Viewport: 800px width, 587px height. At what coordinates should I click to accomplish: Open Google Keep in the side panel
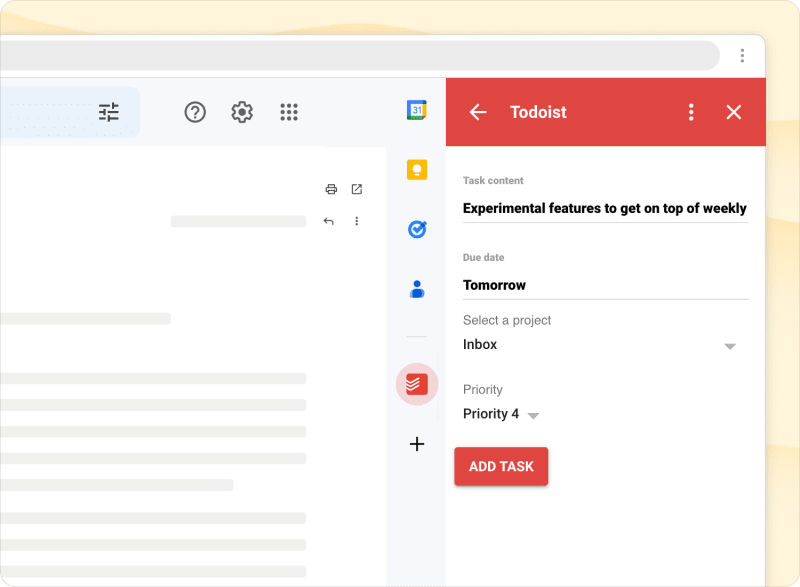pos(417,171)
